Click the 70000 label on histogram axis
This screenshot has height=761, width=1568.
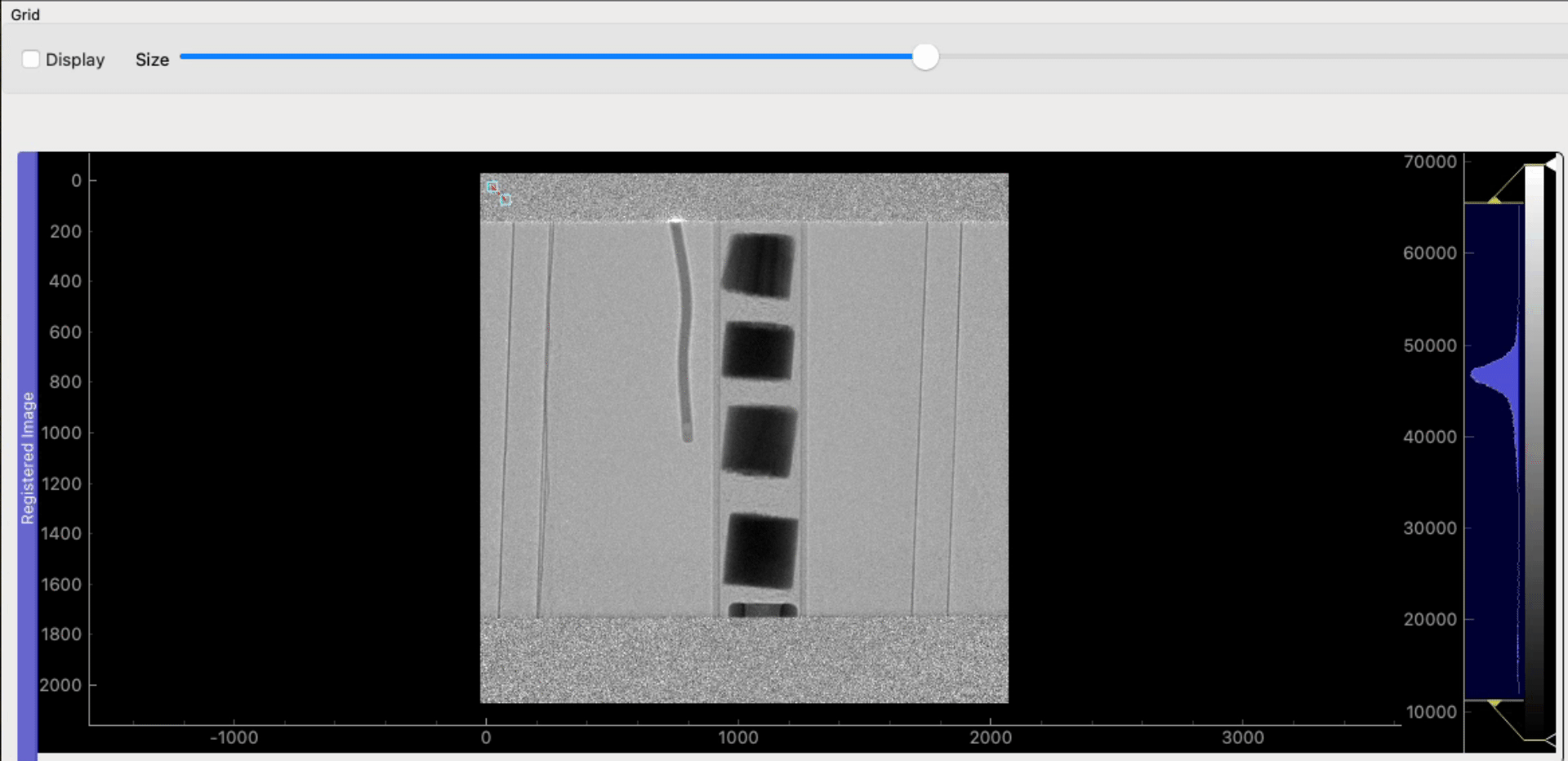coord(1429,162)
